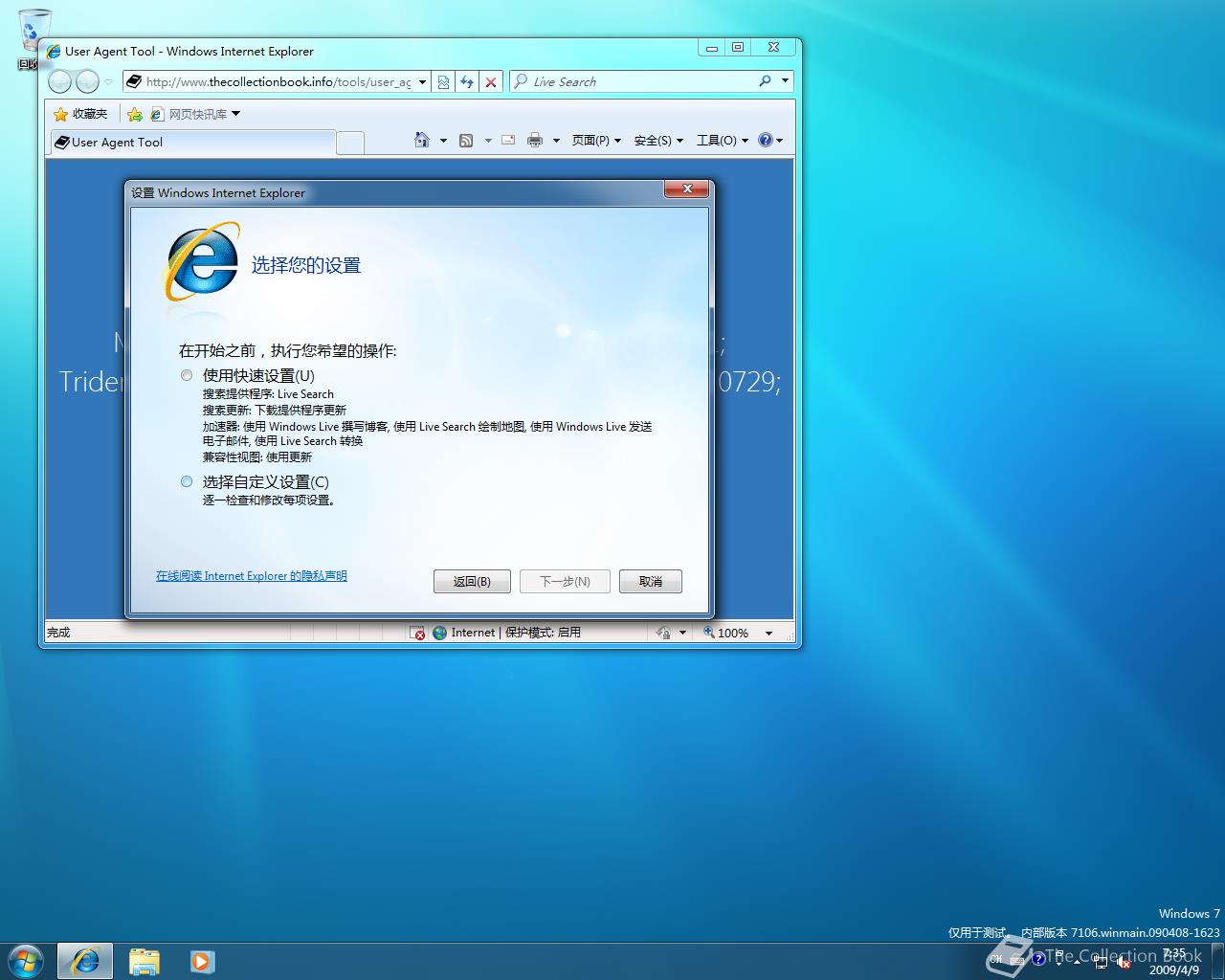Click the volume muted tray icon
This screenshot has width=1225, height=980.
pyautogui.click(x=1124, y=962)
